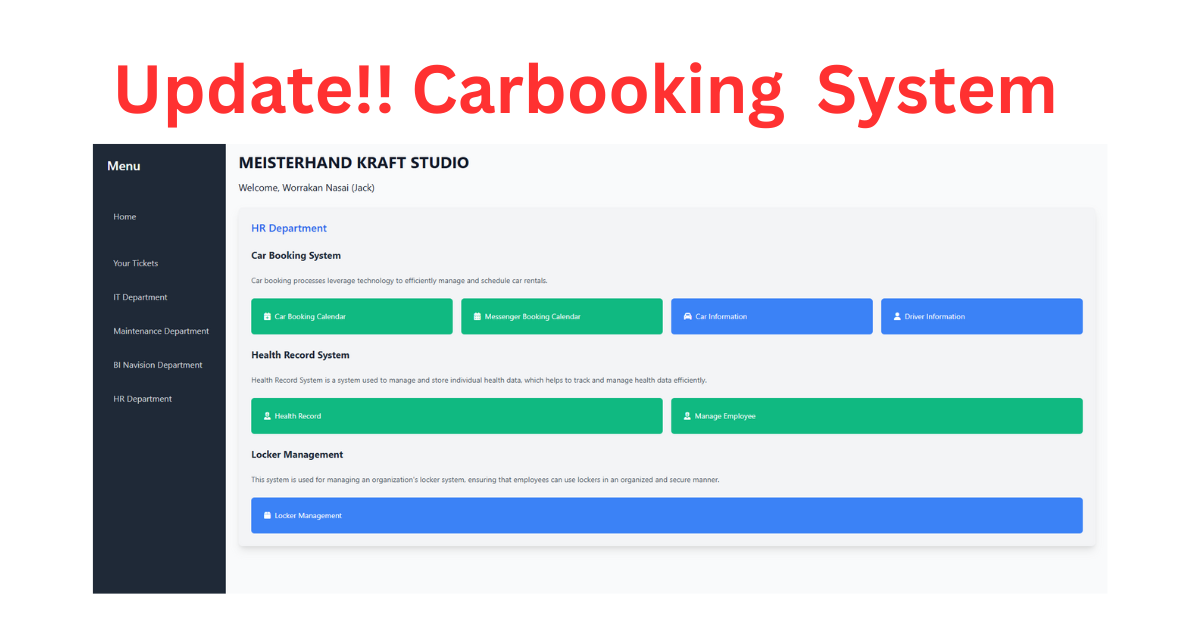The width and height of the screenshot is (1200, 628).
Task: Click the person icon on Manage Employee
Action: pyautogui.click(x=687, y=416)
